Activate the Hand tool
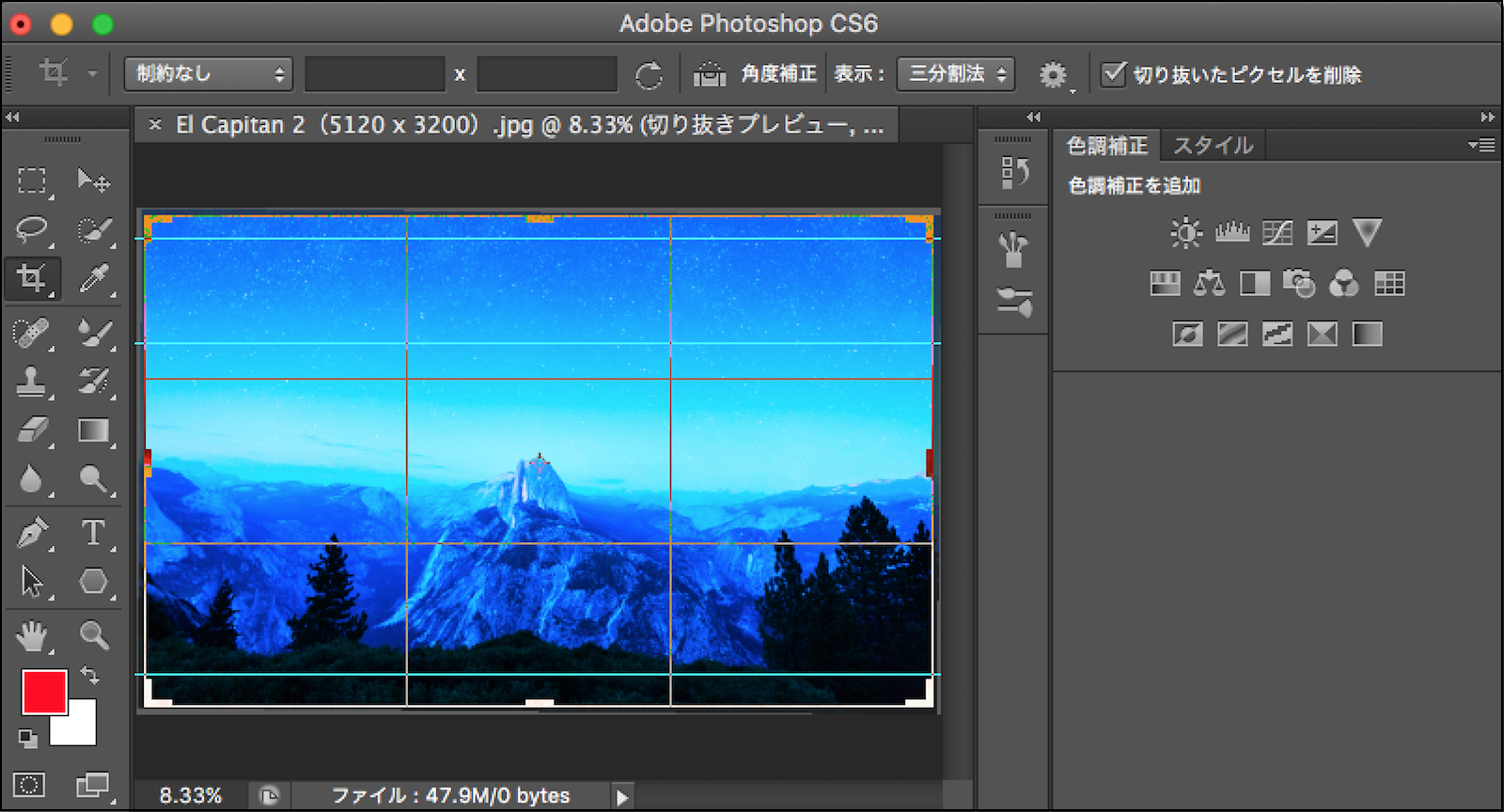Viewport: 1504px width, 812px height. tap(32, 636)
